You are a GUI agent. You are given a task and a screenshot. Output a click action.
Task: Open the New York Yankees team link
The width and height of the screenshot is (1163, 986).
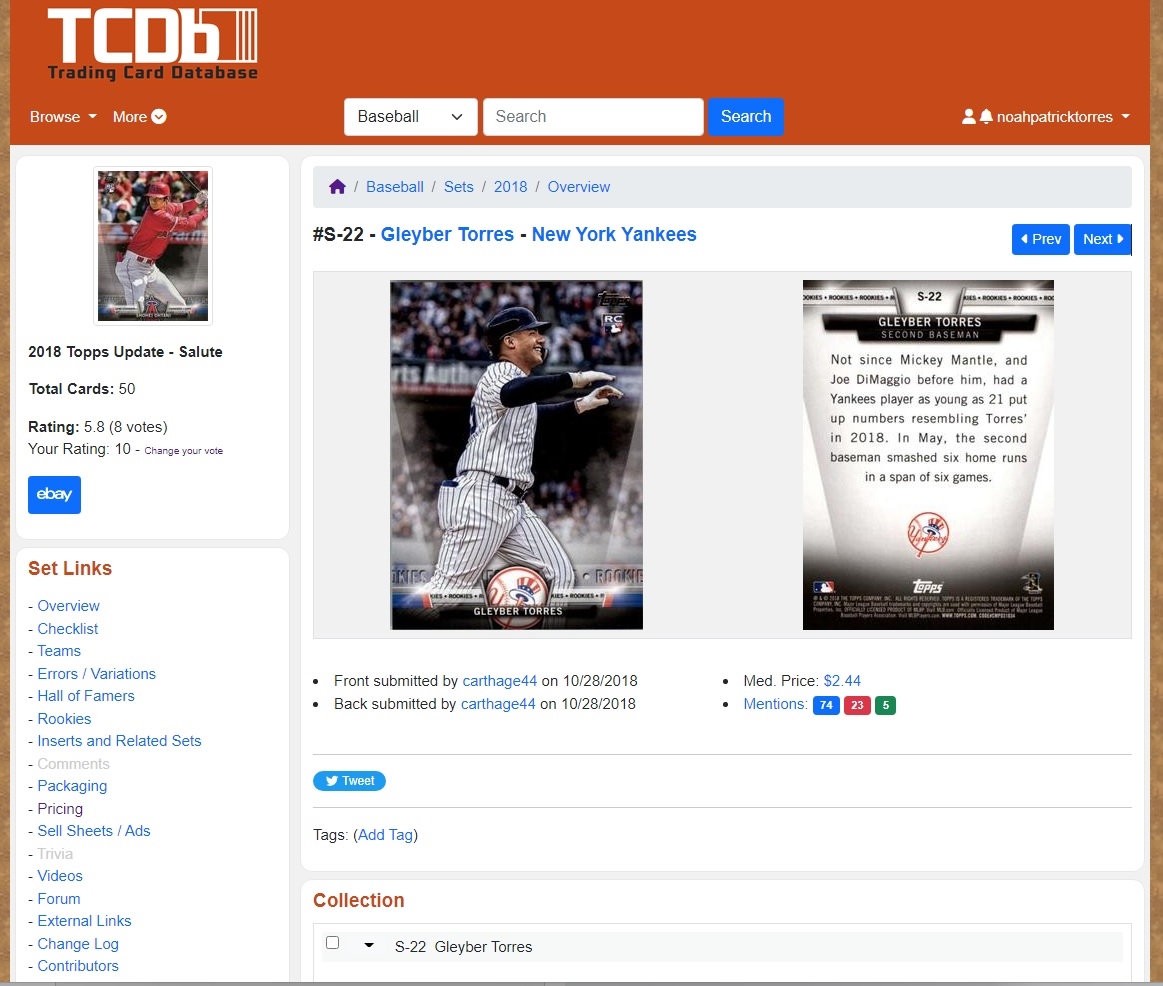pos(614,234)
